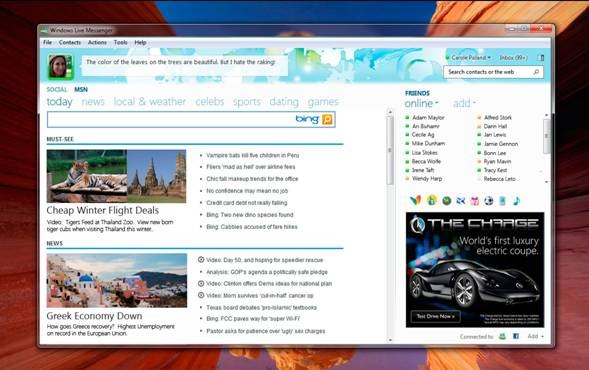This screenshot has height=370, width=589.
Task: Click video icon beside Mom survives story
Action: click(201, 295)
